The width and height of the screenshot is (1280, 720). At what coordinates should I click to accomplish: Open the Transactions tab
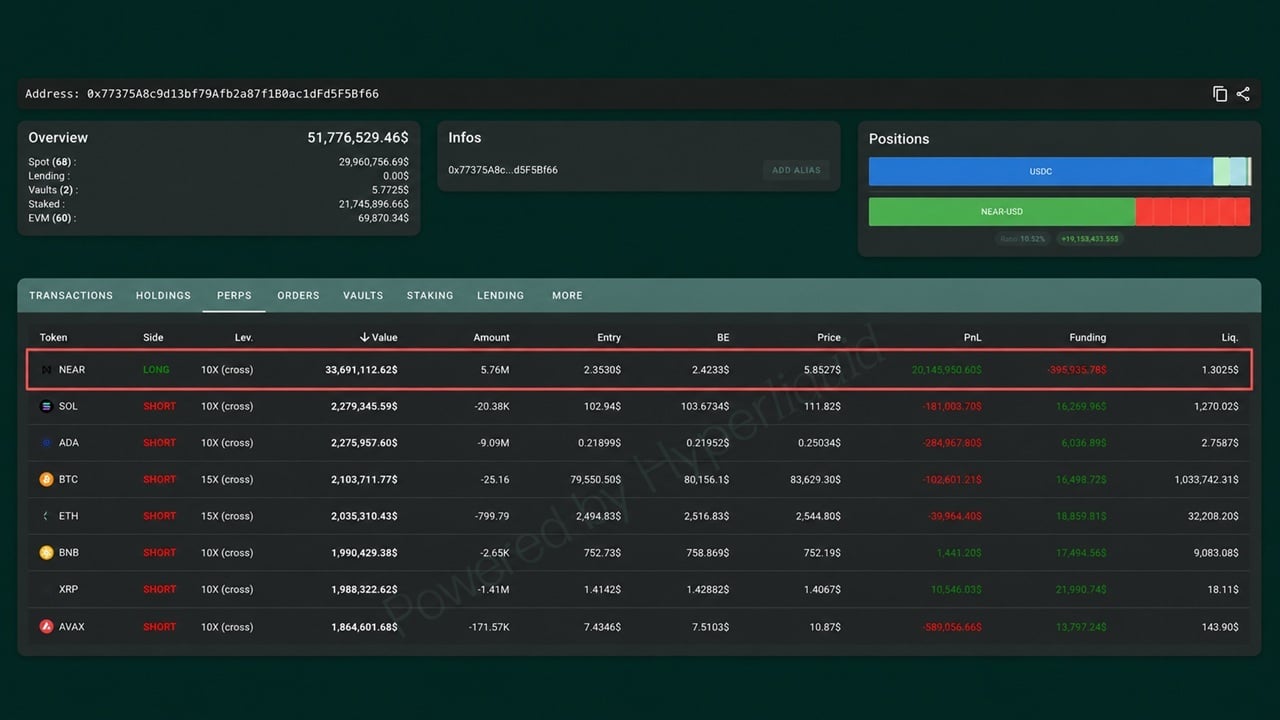coord(71,295)
